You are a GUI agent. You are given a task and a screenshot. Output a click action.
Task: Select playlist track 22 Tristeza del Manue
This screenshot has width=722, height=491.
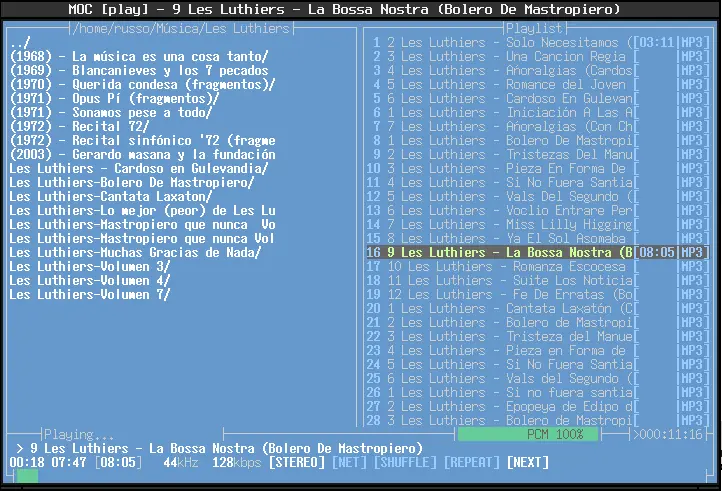click(537, 336)
